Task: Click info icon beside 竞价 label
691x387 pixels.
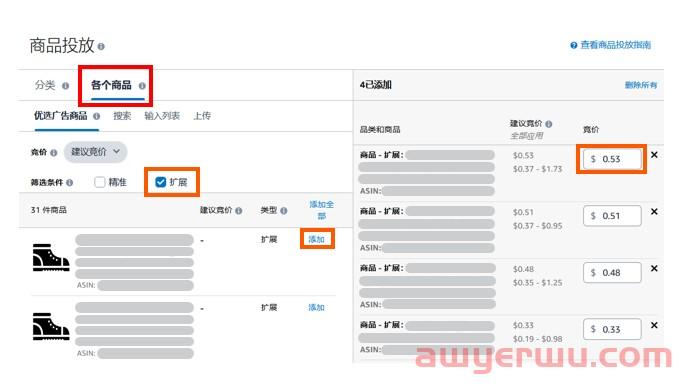Action: tap(53, 153)
